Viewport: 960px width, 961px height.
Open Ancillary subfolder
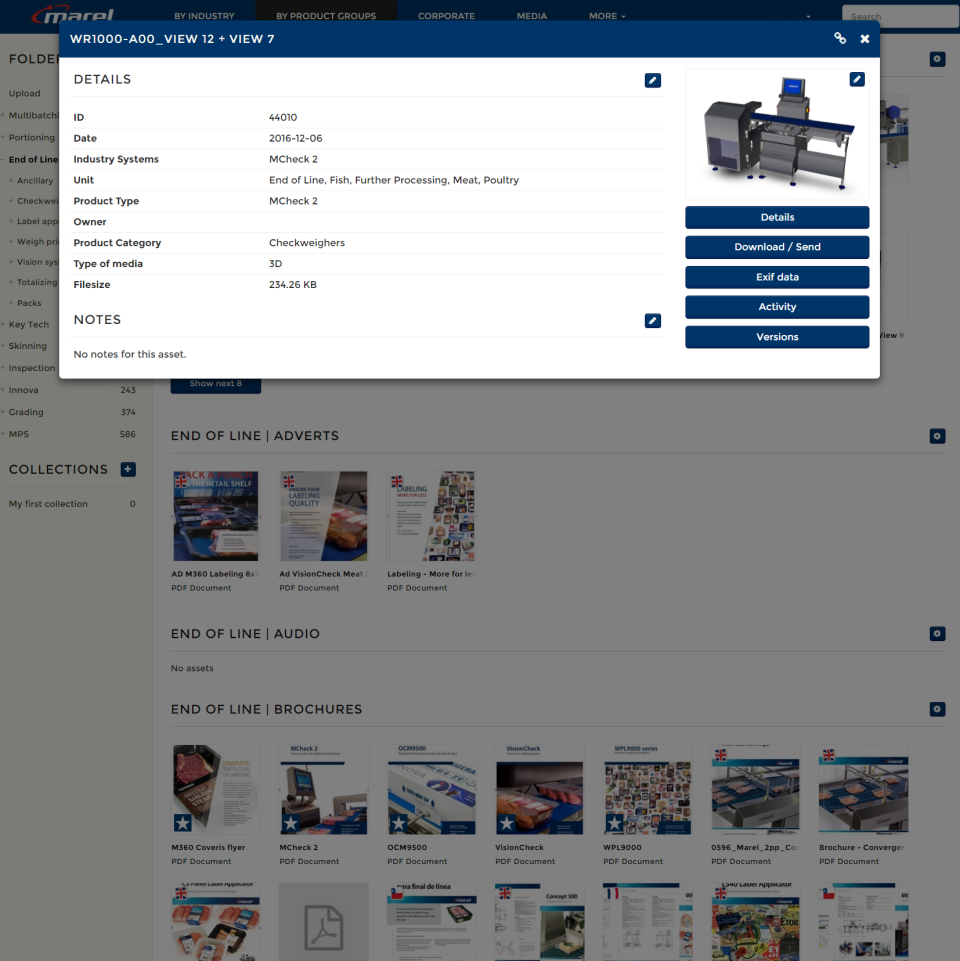point(35,181)
